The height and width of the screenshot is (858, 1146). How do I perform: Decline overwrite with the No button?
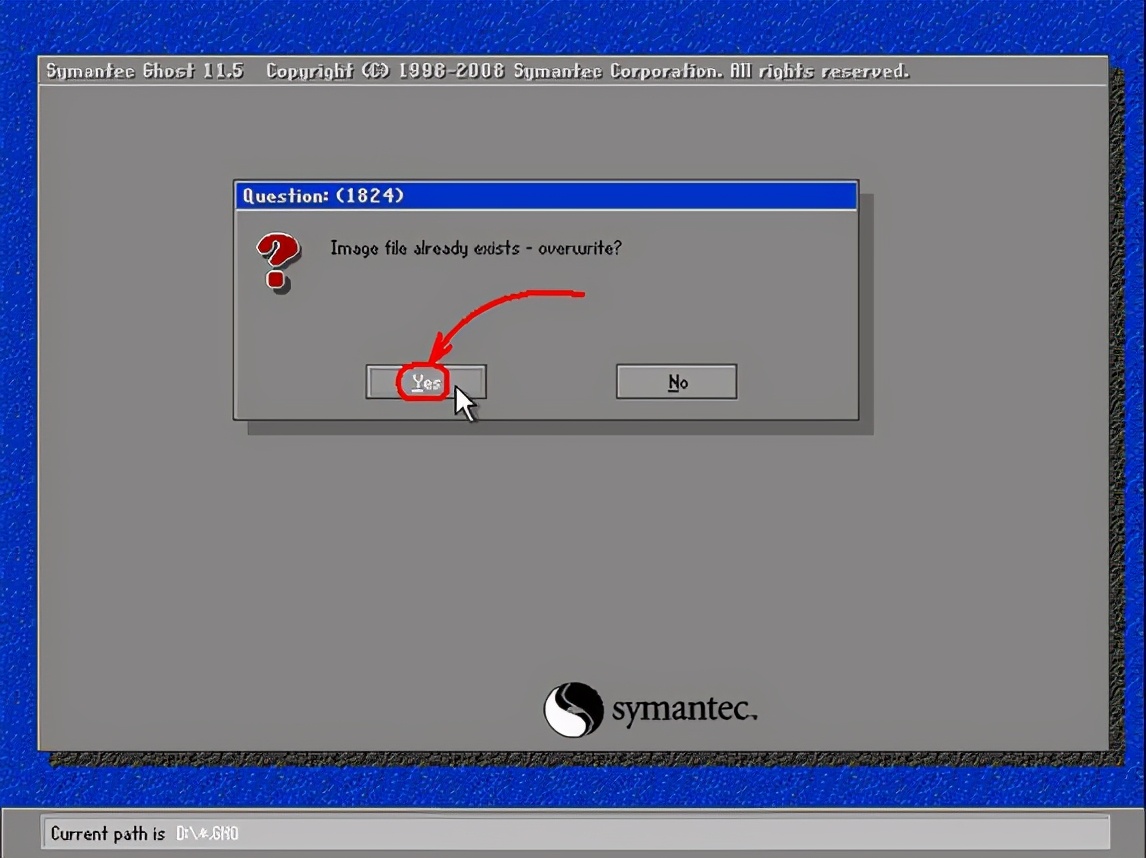(677, 381)
